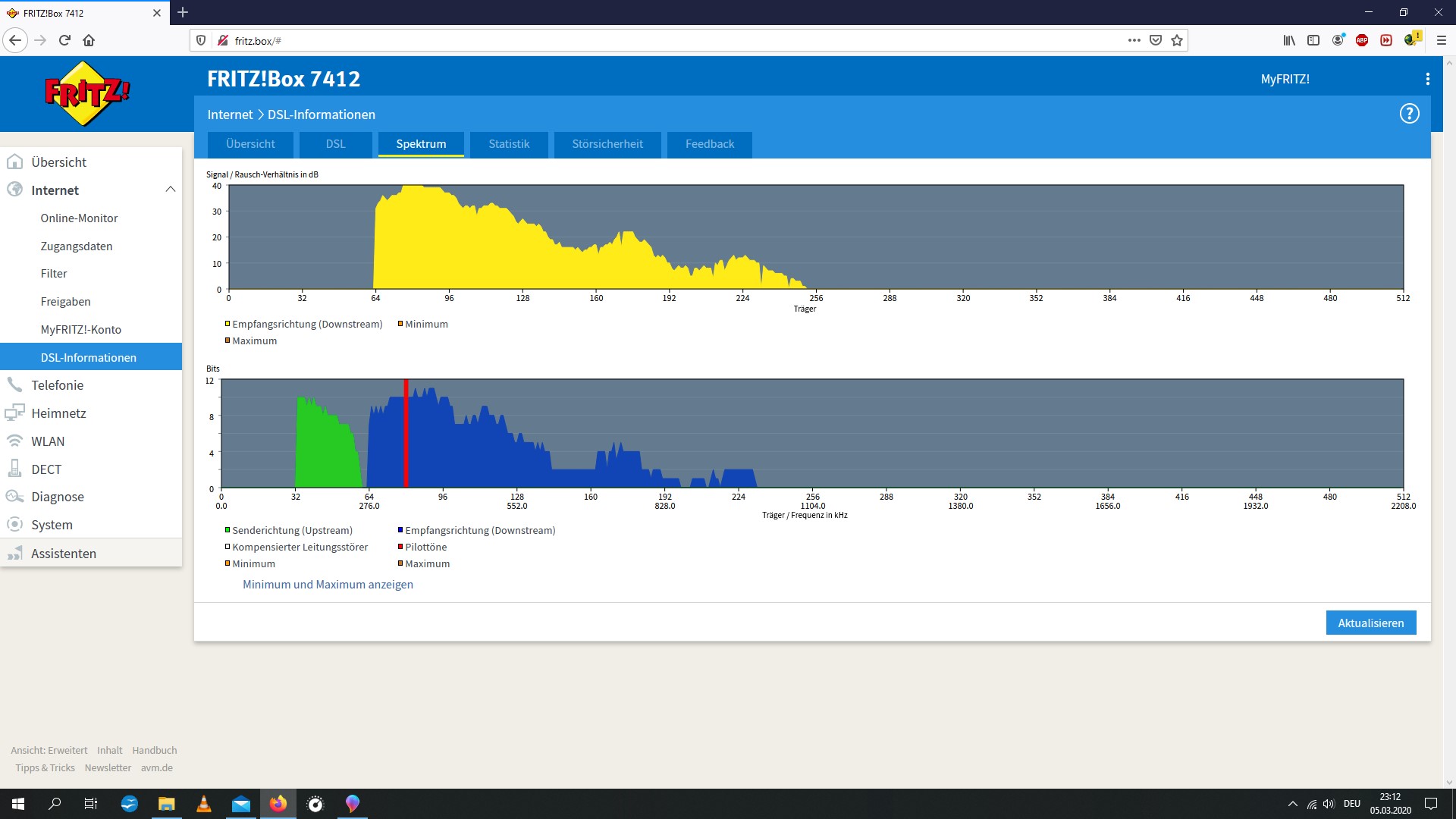Click the Heimnetz sidebar icon

15,412
